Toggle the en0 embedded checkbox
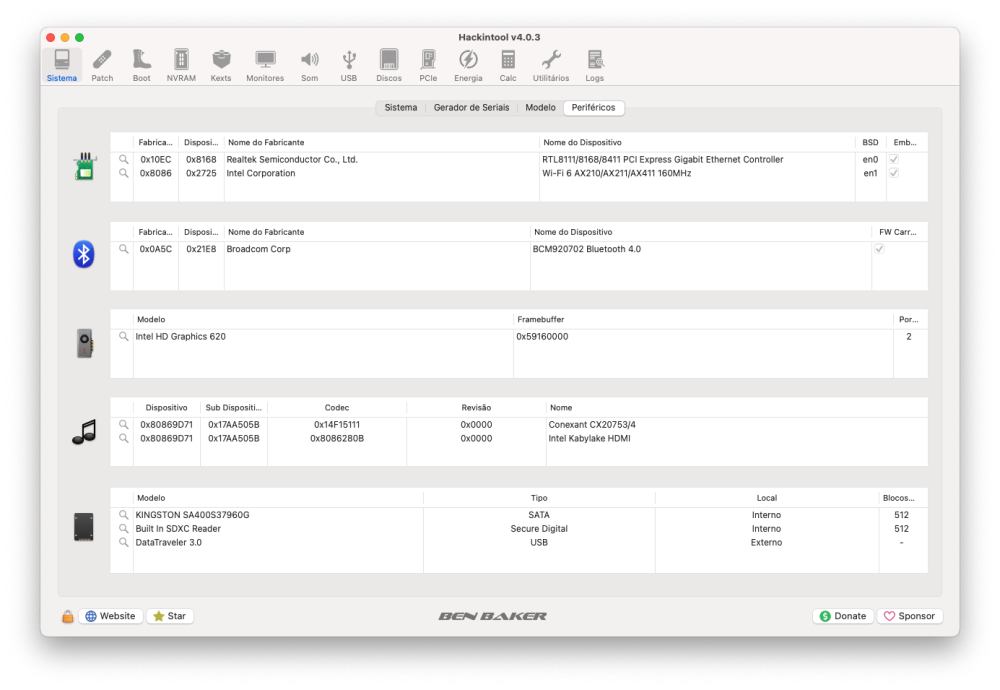The height and width of the screenshot is (690, 1000). click(x=893, y=159)
